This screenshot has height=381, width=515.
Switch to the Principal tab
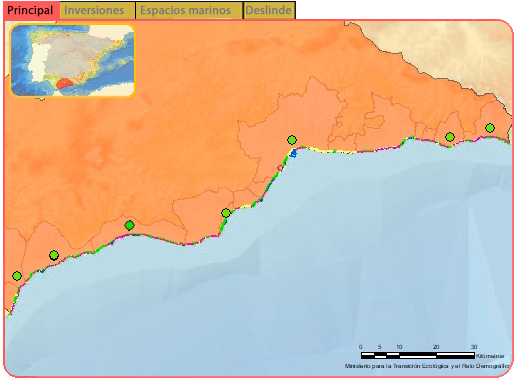31,10
